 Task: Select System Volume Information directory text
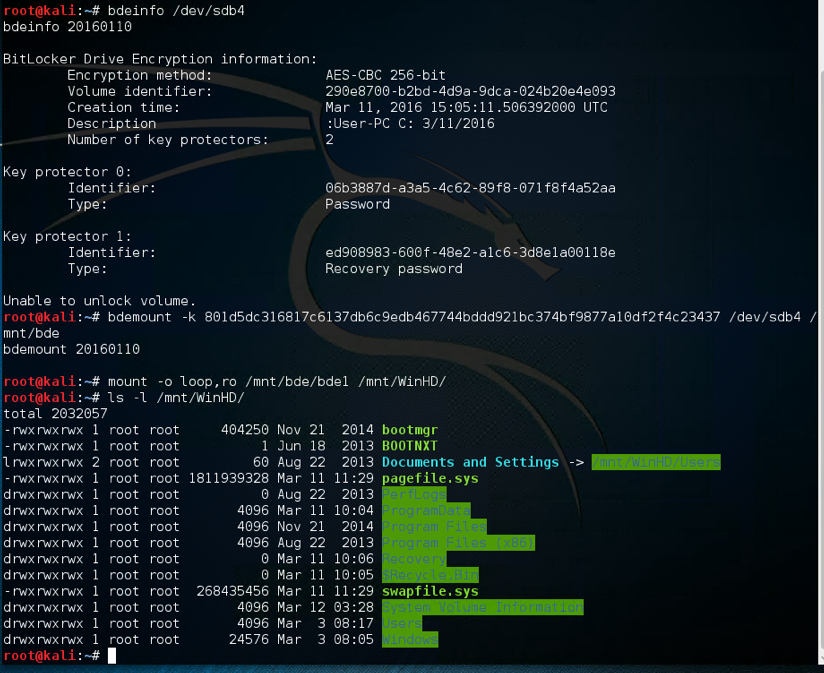[x=482, y=607]
